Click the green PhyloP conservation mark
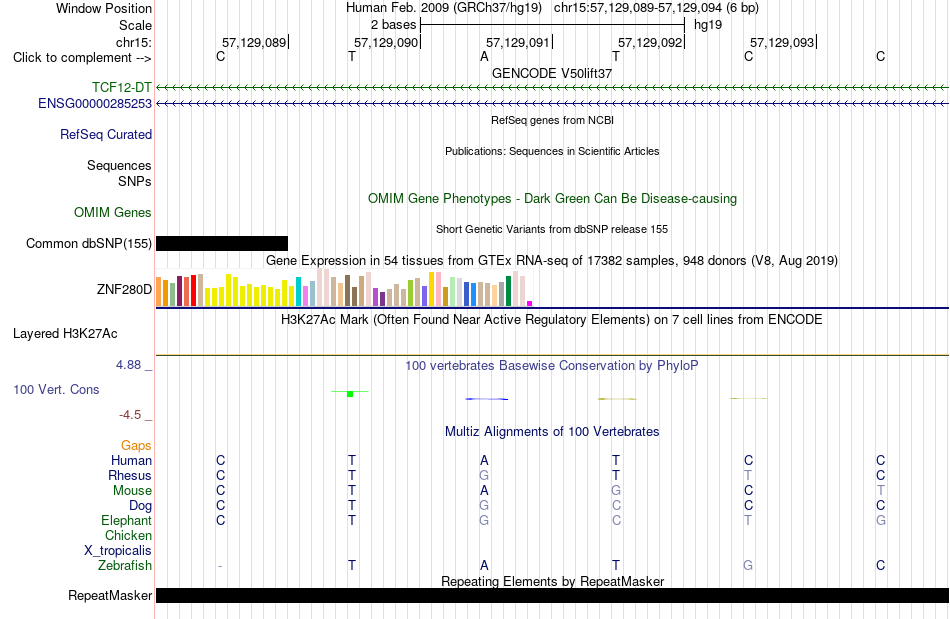This screenshot has height=619, width=950. pos(350,394)
